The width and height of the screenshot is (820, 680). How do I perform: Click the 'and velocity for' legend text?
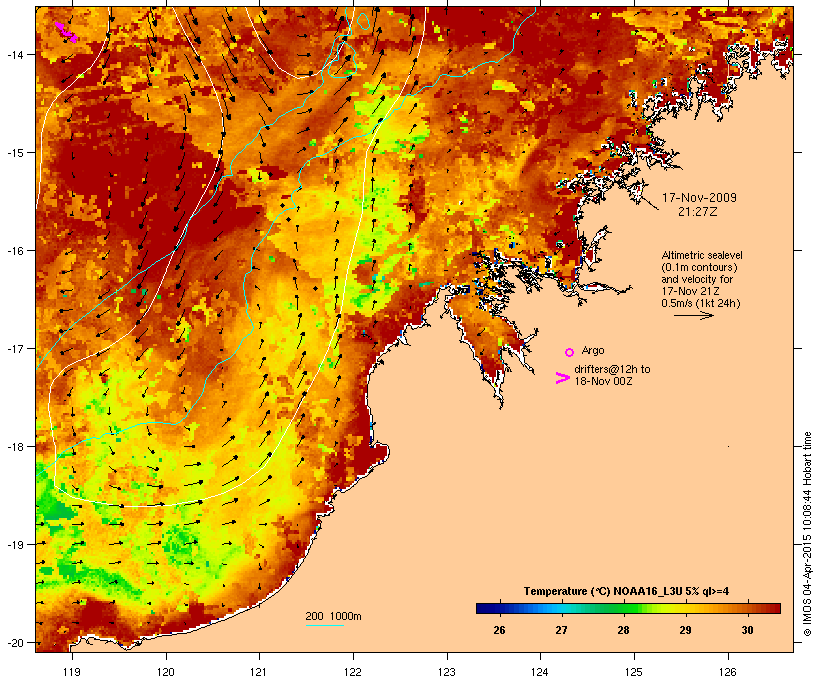pyautogui.click(x=697, y=279)
